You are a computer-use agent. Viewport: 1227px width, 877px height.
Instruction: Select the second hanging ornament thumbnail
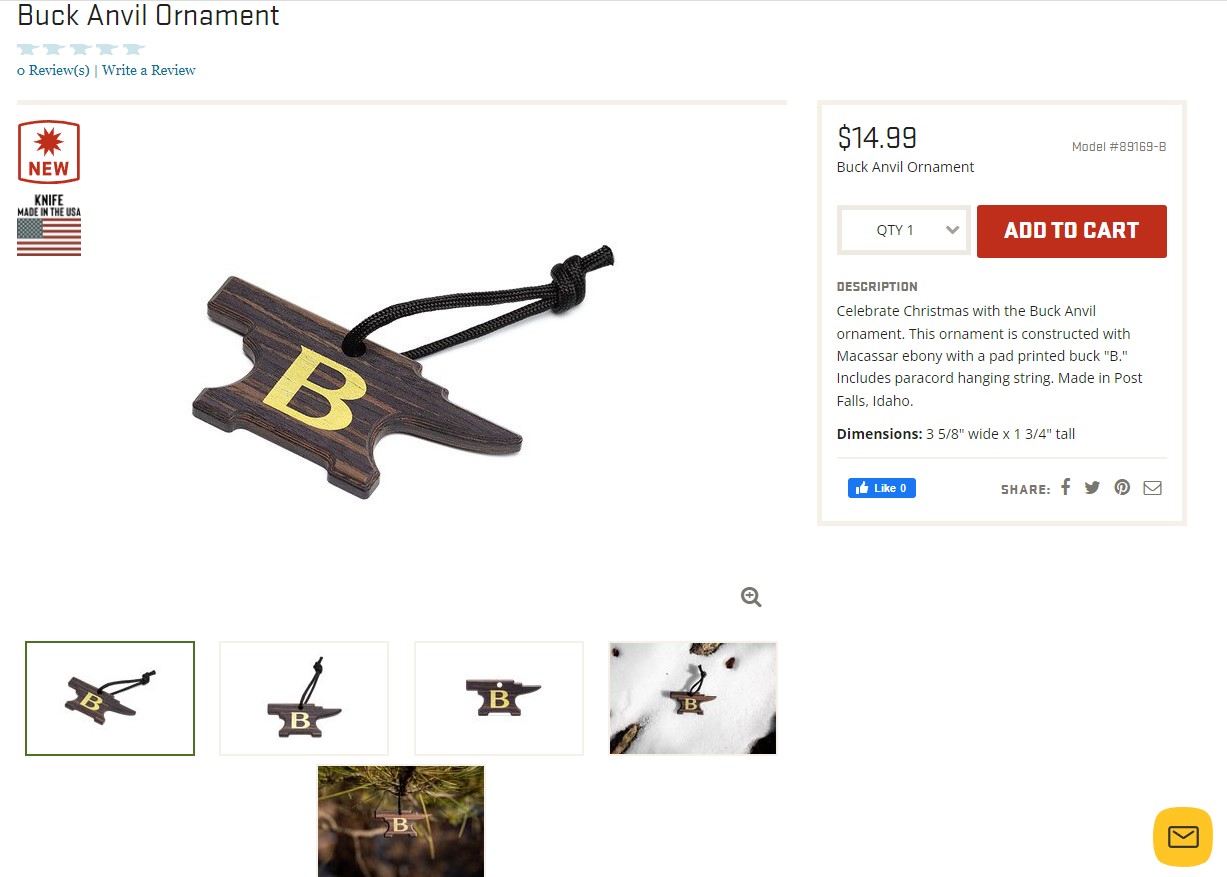coord(304,698)
